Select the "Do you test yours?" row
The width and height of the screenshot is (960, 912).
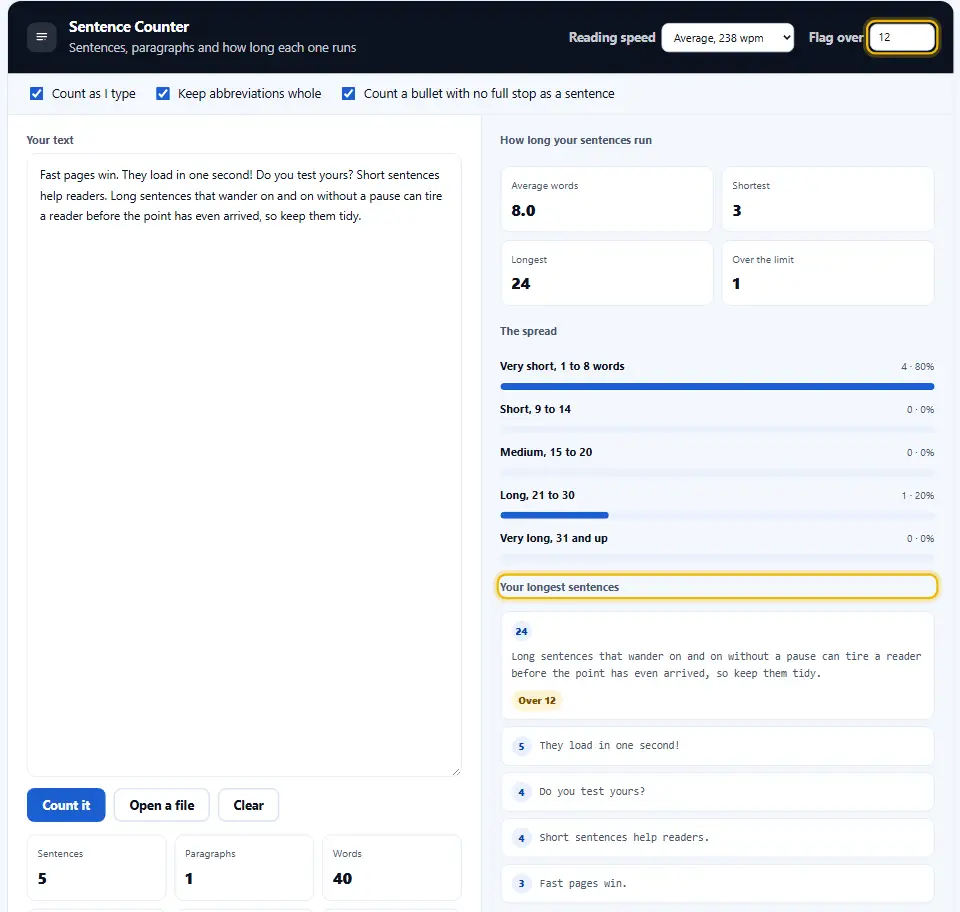point(717,791)
